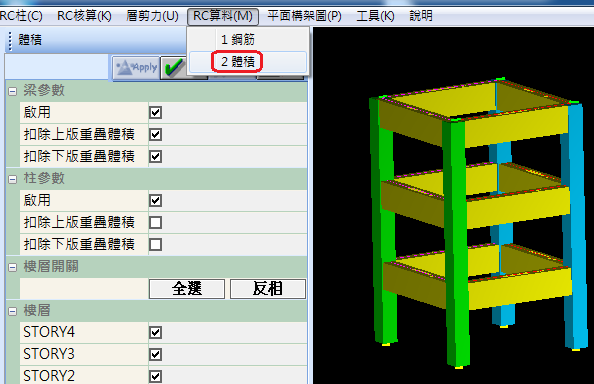The image size is (594, 384).
Task: Open the 工具(K) menu
Action: pyautogui.click(x=375, y=16)
